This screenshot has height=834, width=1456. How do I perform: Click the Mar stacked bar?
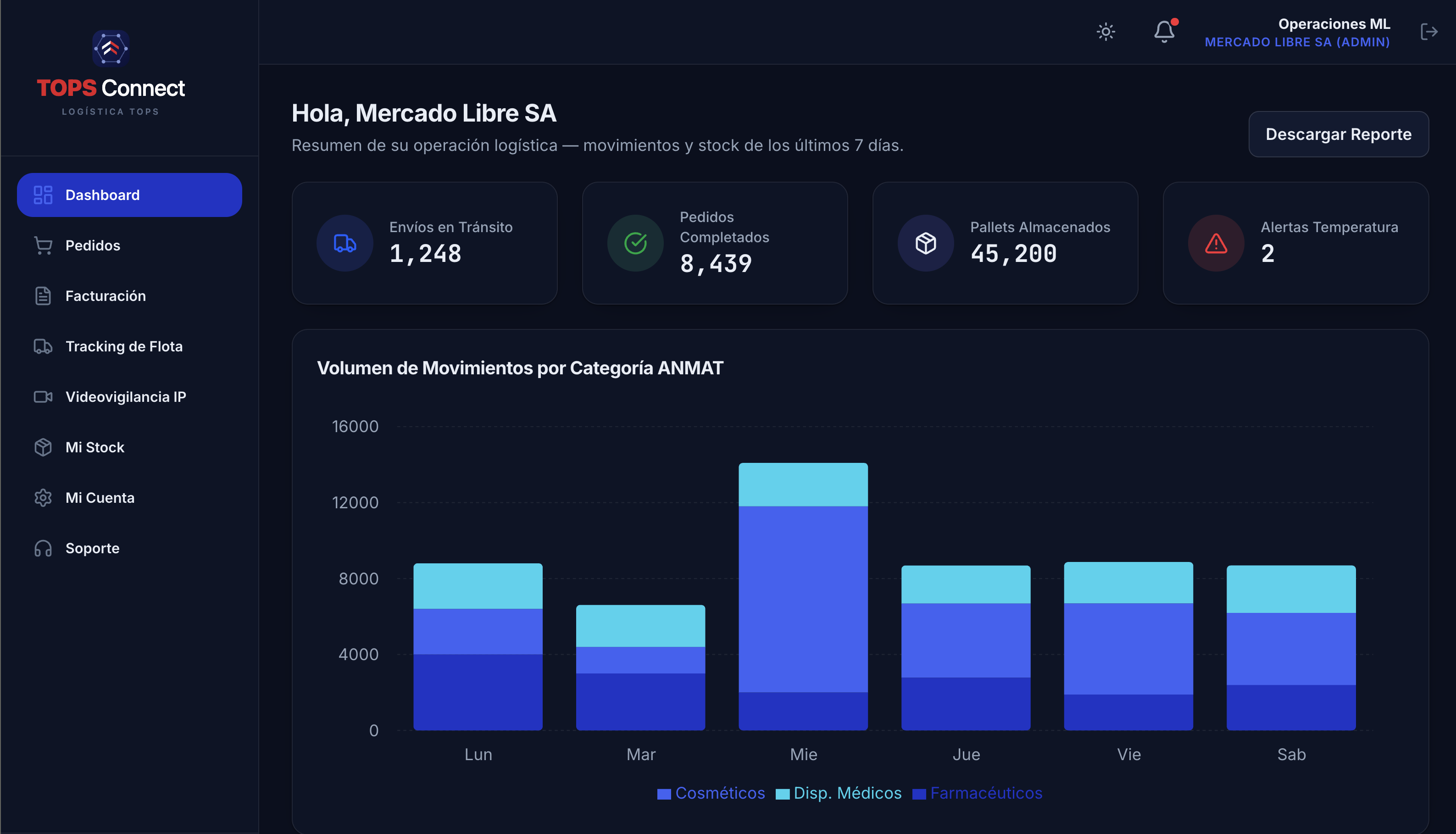click(x=640, y=667)
